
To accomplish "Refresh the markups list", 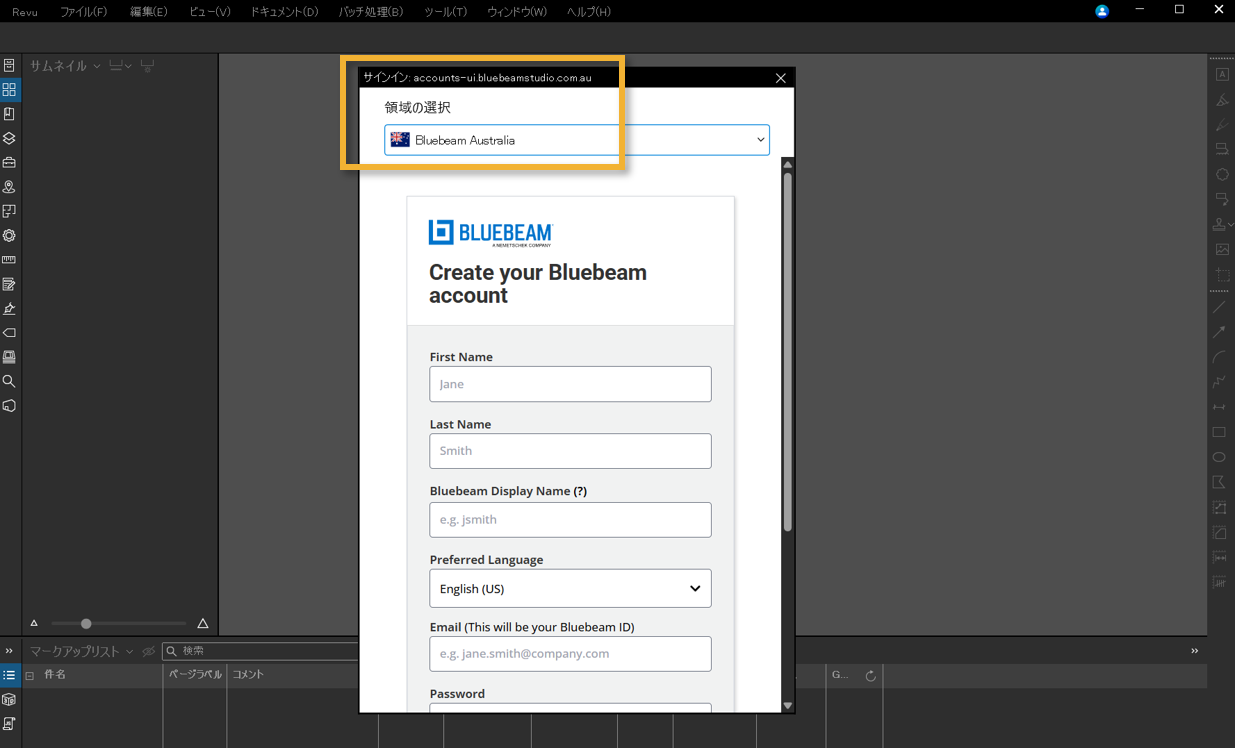I will [871, 676].
